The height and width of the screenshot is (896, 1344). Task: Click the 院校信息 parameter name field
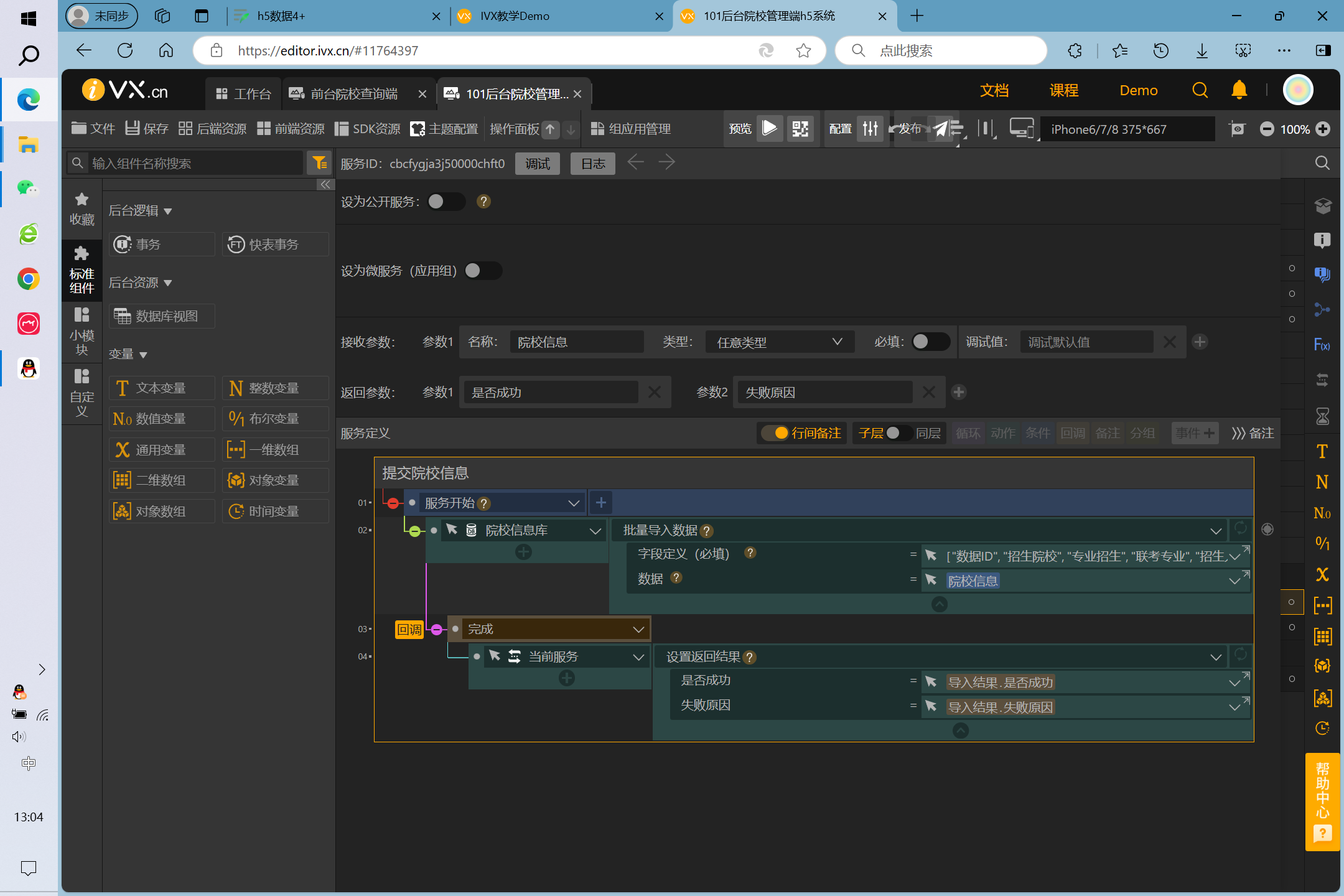pos(576,342)
